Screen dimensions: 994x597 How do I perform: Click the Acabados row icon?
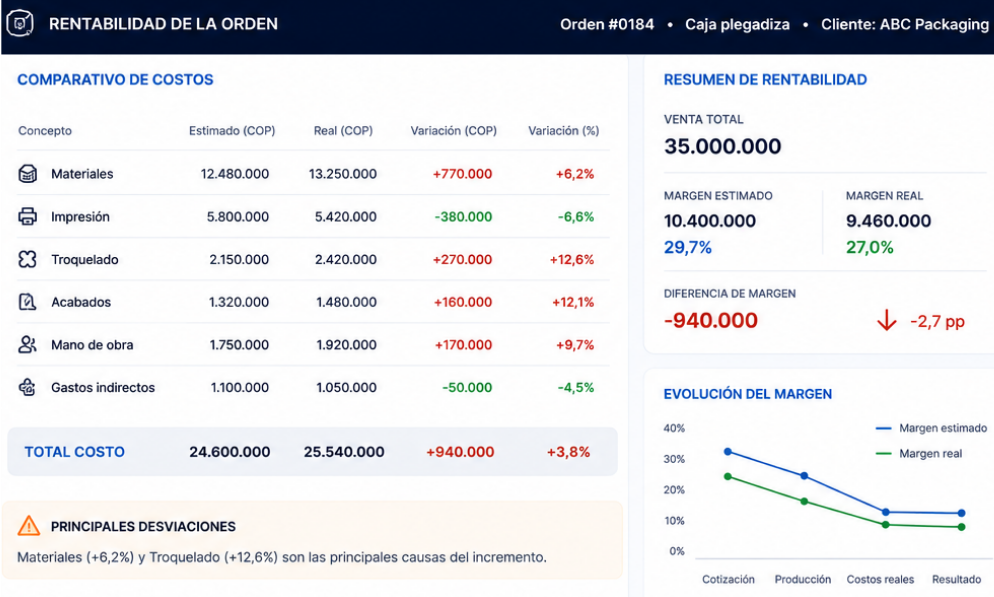click(x=27, y=302)
